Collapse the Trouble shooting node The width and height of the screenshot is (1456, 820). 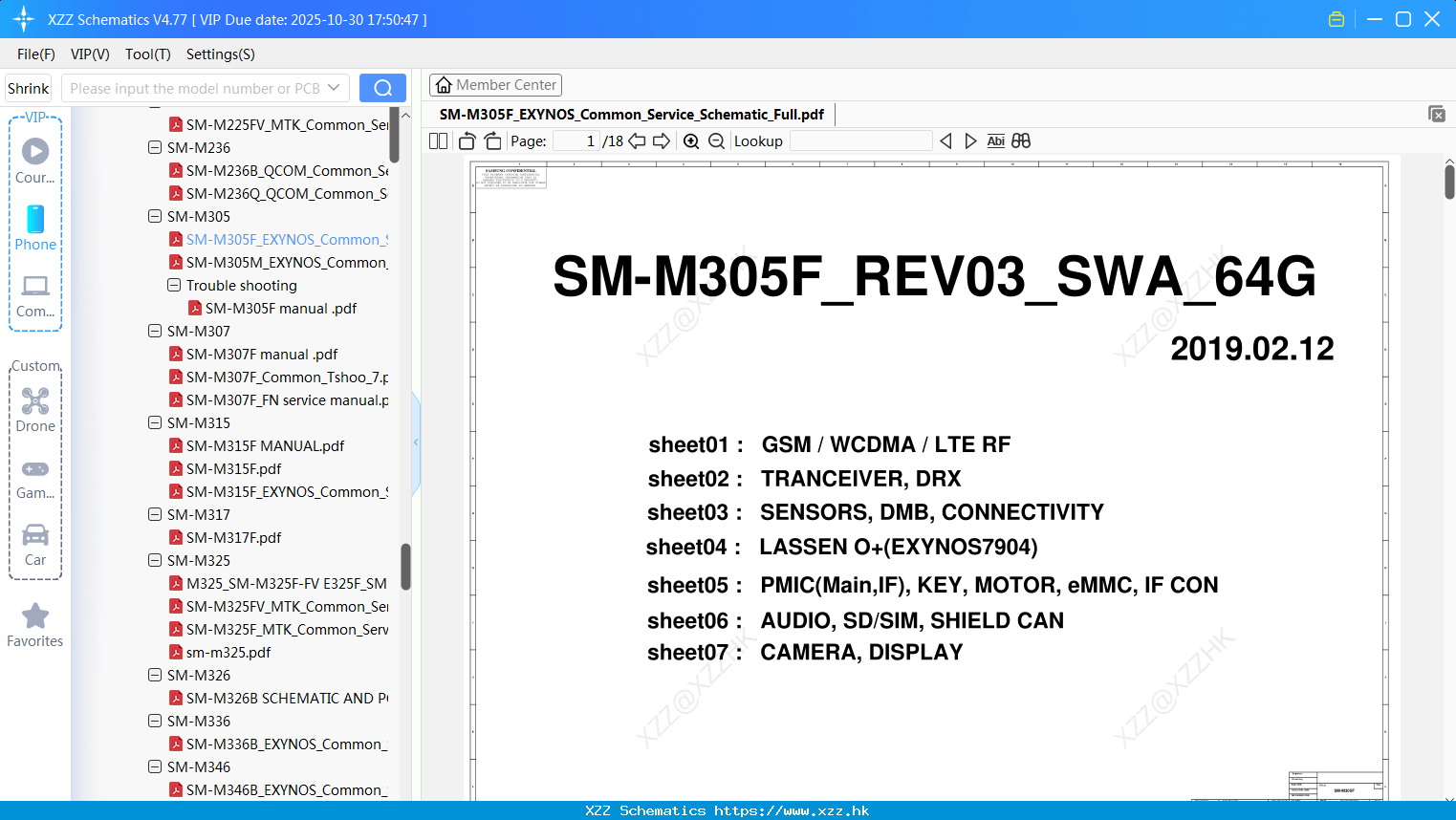[x=174, y=285]
